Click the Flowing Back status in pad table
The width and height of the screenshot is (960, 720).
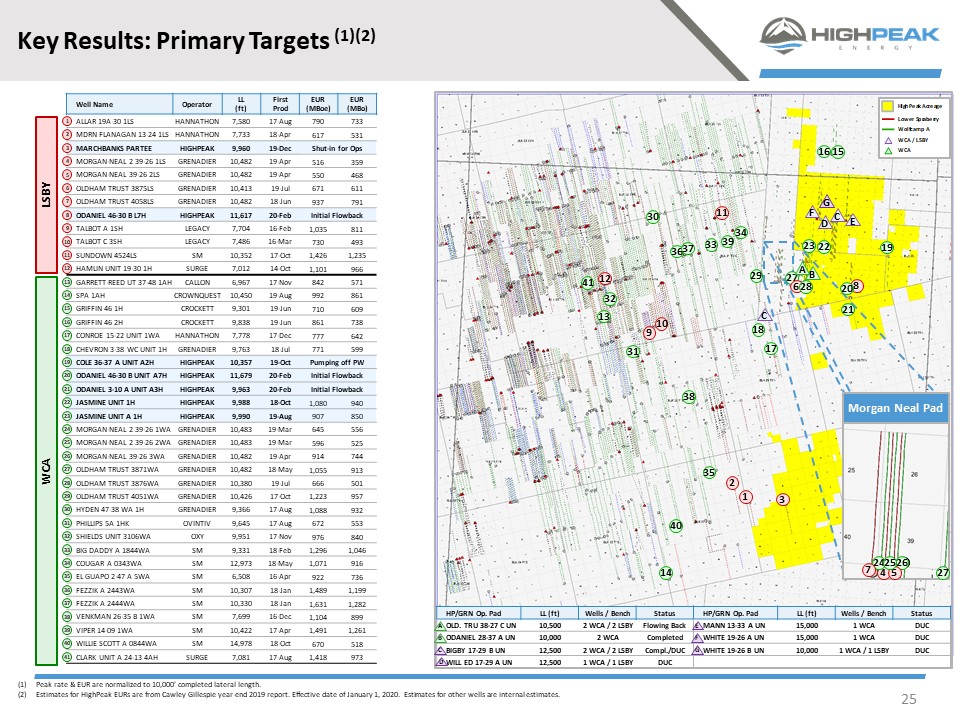(664, 626)
